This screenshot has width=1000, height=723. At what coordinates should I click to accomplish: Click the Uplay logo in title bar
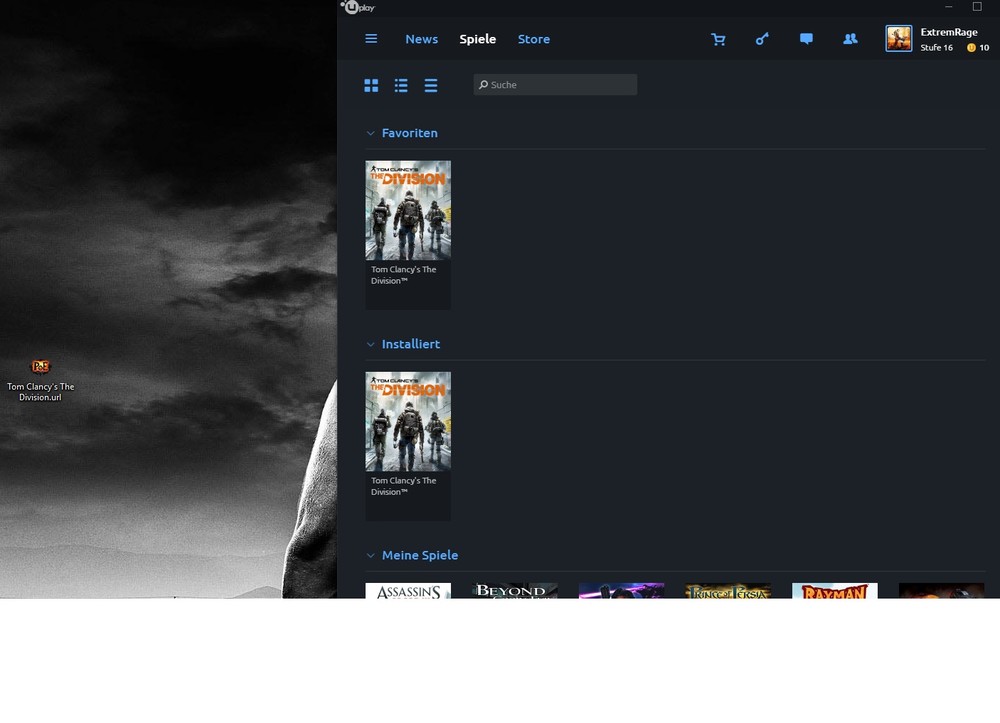(x=357, y=7)
